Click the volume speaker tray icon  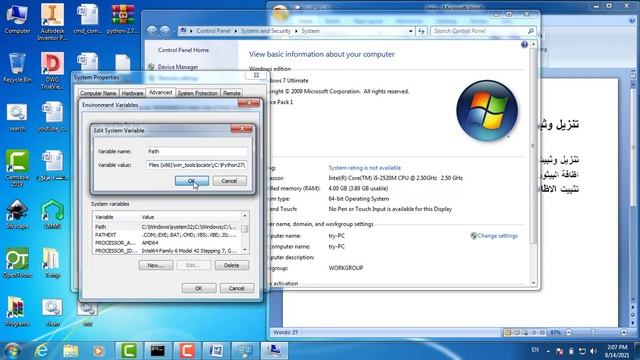click(x=593, y=351)
